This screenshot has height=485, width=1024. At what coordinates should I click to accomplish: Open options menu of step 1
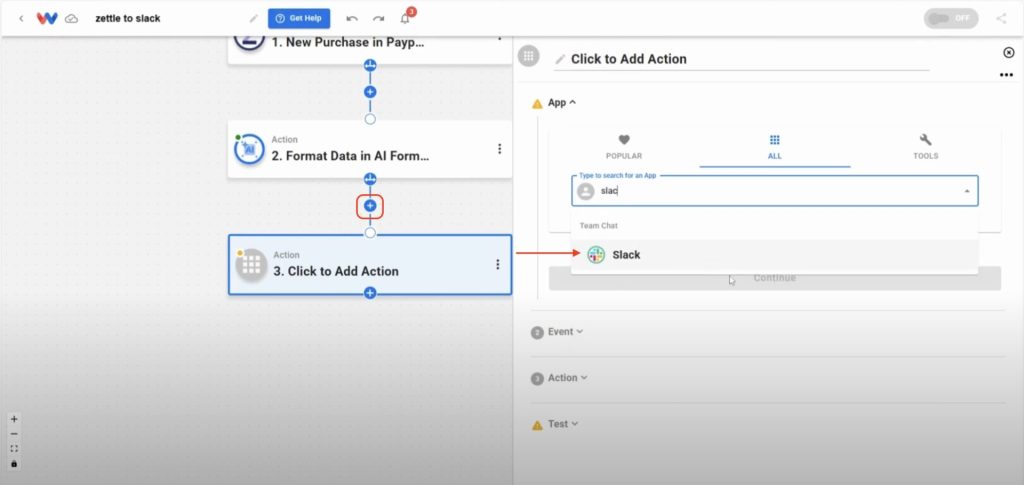(500, 39)
